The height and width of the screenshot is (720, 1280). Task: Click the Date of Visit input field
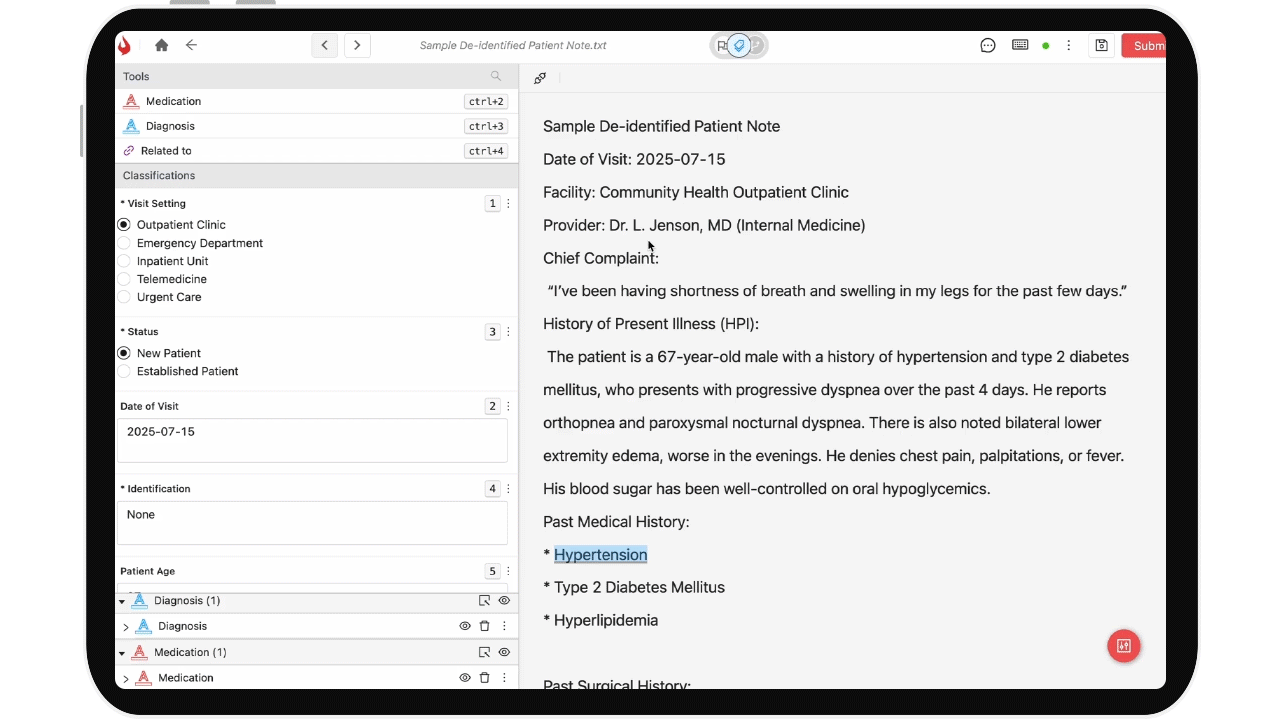coord(312,440)
